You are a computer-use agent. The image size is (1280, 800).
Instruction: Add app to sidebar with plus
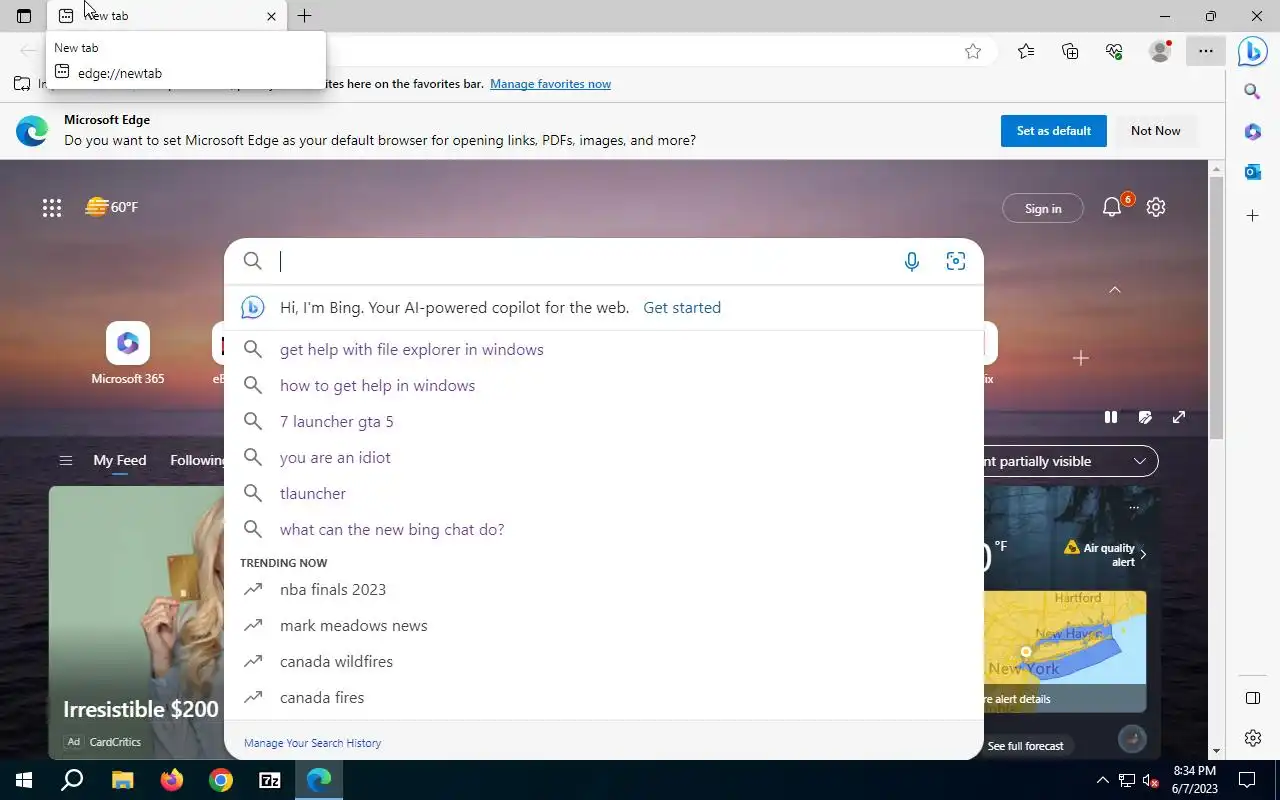[x=1252, y=216]
